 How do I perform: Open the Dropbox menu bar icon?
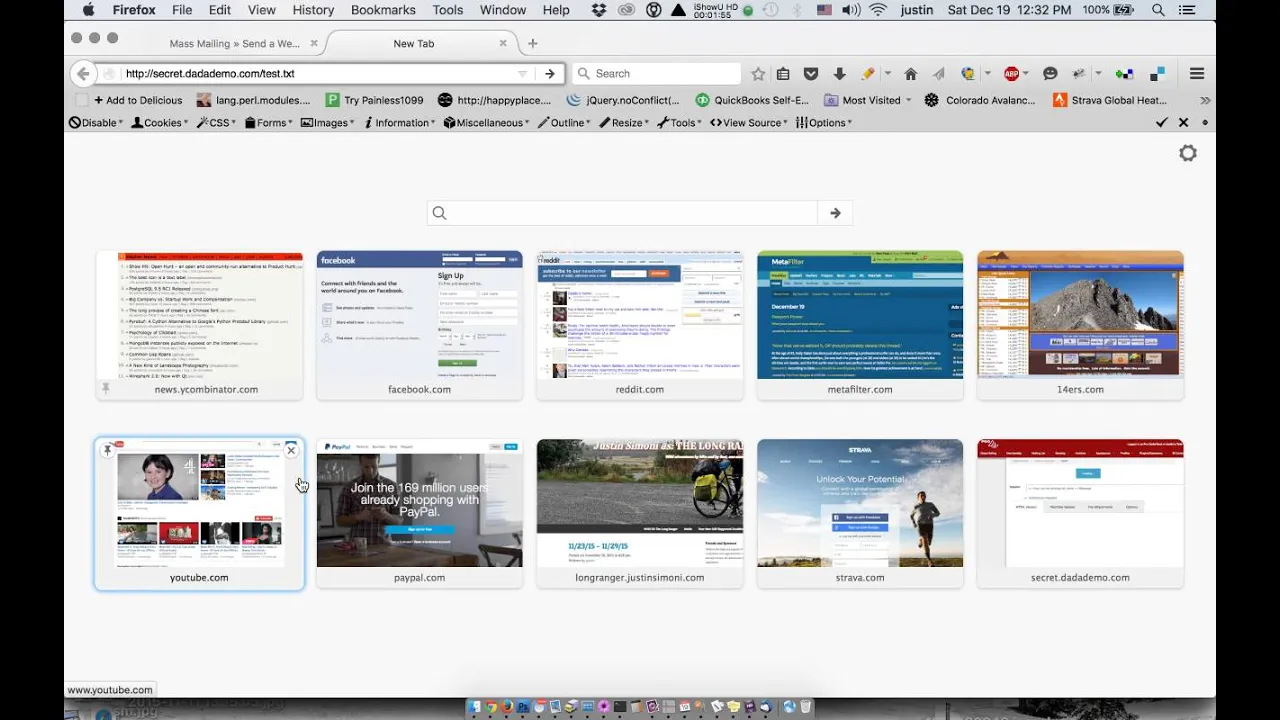(599, 10)
